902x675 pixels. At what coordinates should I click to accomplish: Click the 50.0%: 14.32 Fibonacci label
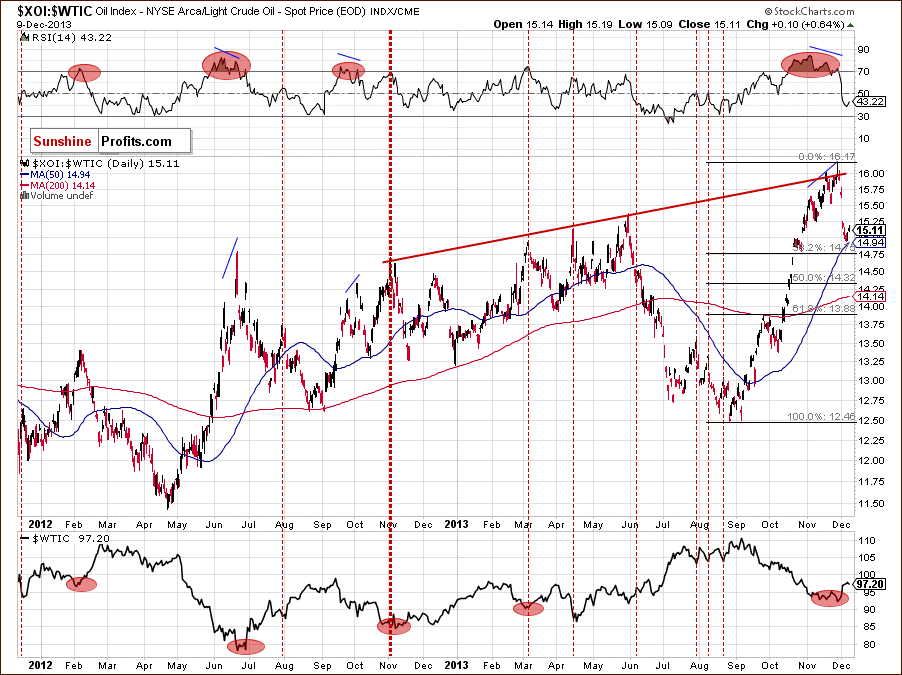(824, 277)
